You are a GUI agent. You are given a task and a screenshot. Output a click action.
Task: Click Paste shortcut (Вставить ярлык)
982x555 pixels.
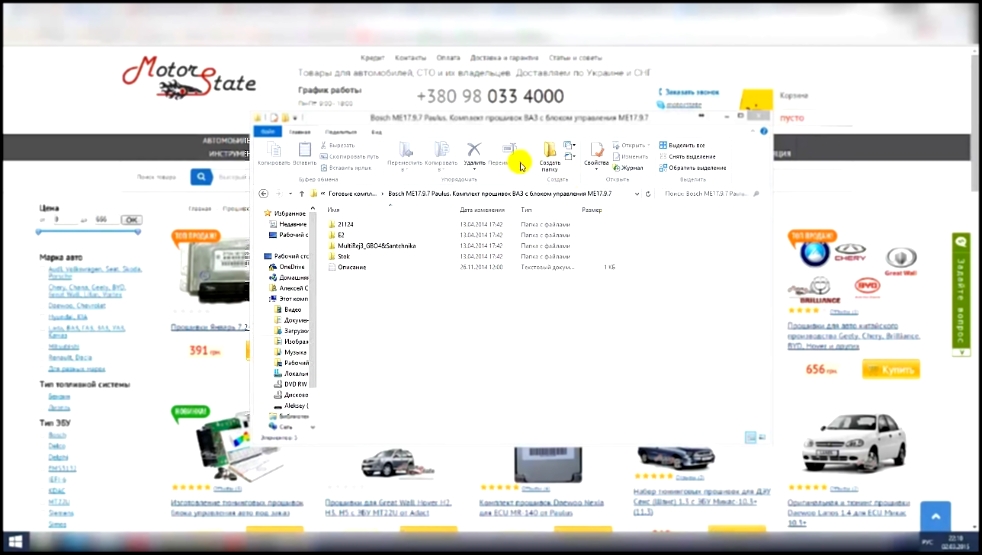pos(346,168)
